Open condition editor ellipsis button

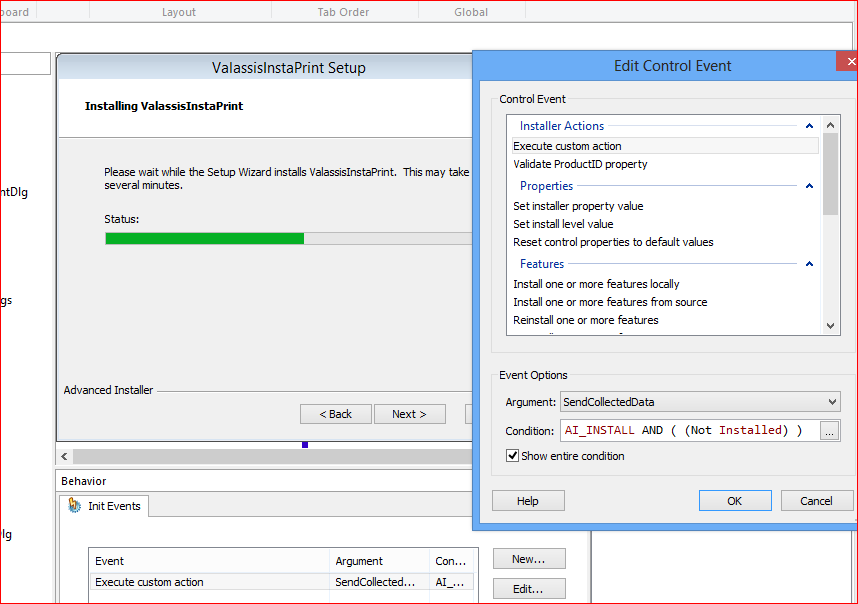point(830,431)
